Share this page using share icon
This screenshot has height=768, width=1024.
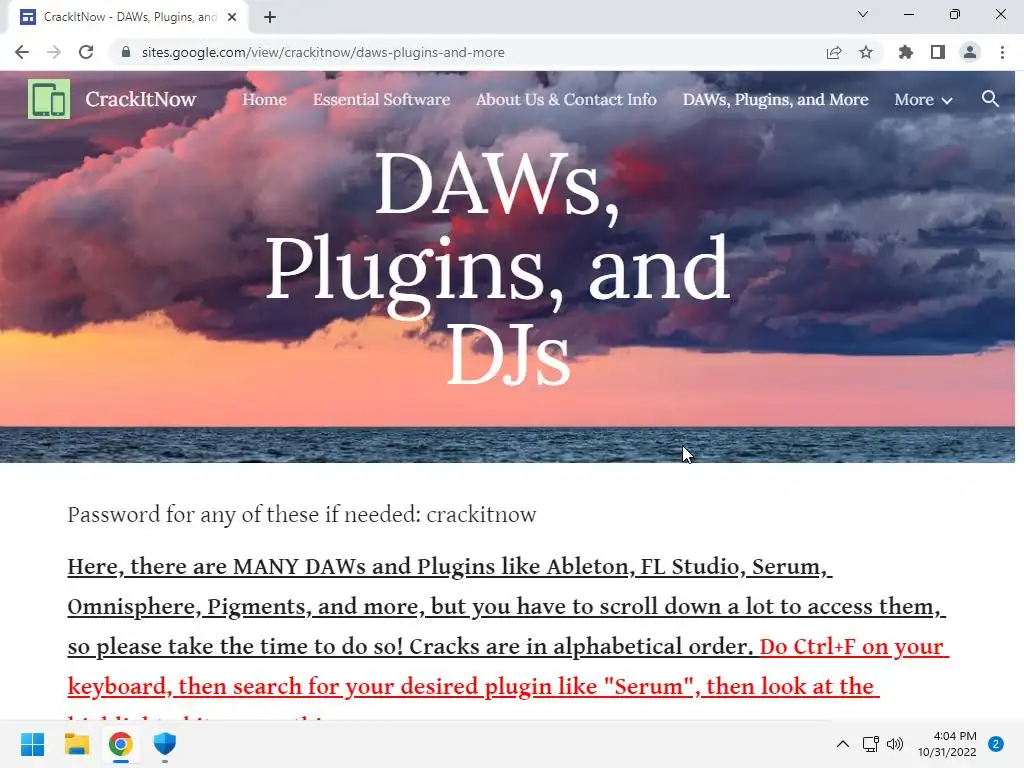834,52
